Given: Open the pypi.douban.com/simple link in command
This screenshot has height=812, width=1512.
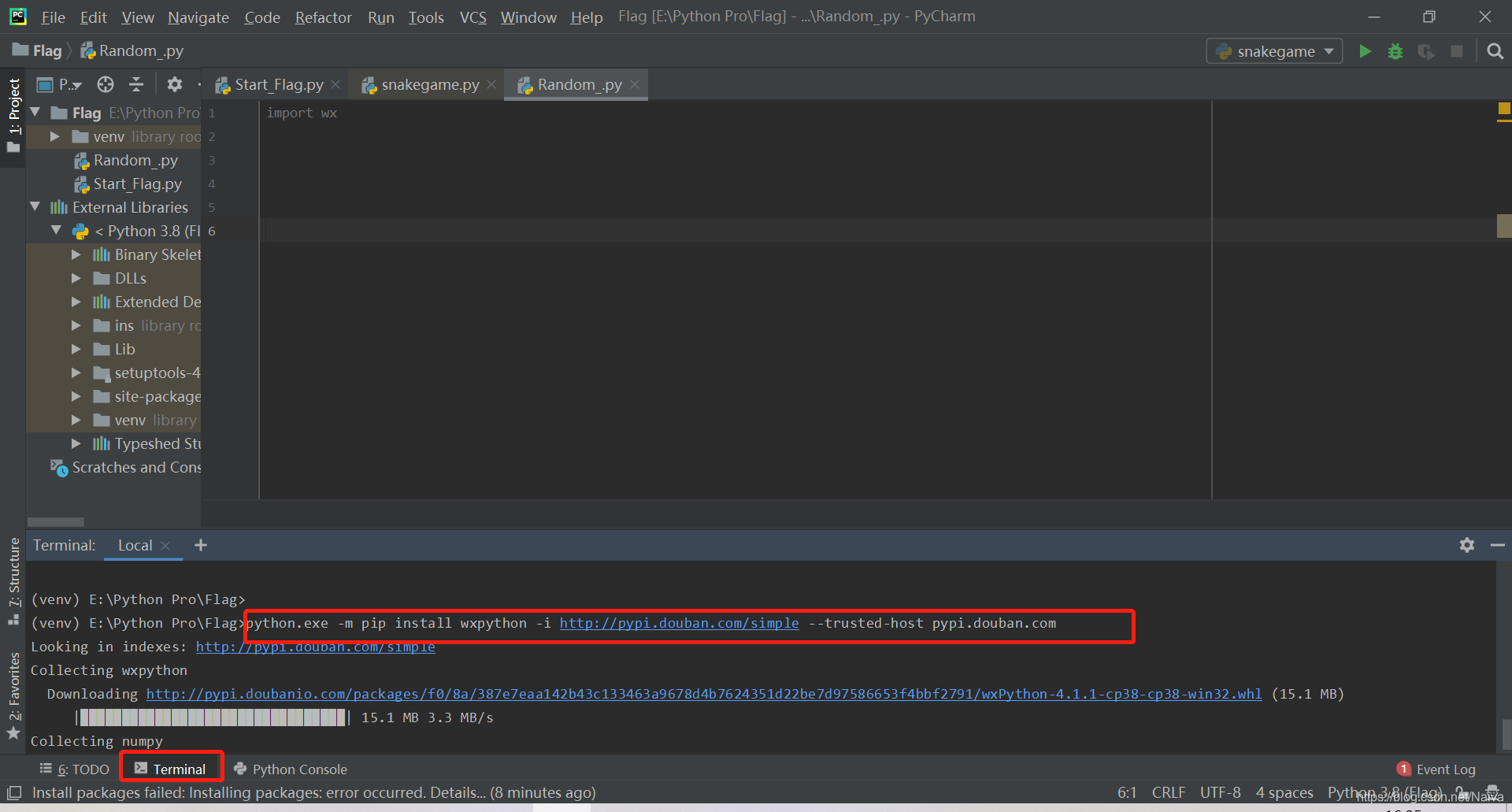Looking at the screenshot, I should pyautogui.click(x=679, y=623).
